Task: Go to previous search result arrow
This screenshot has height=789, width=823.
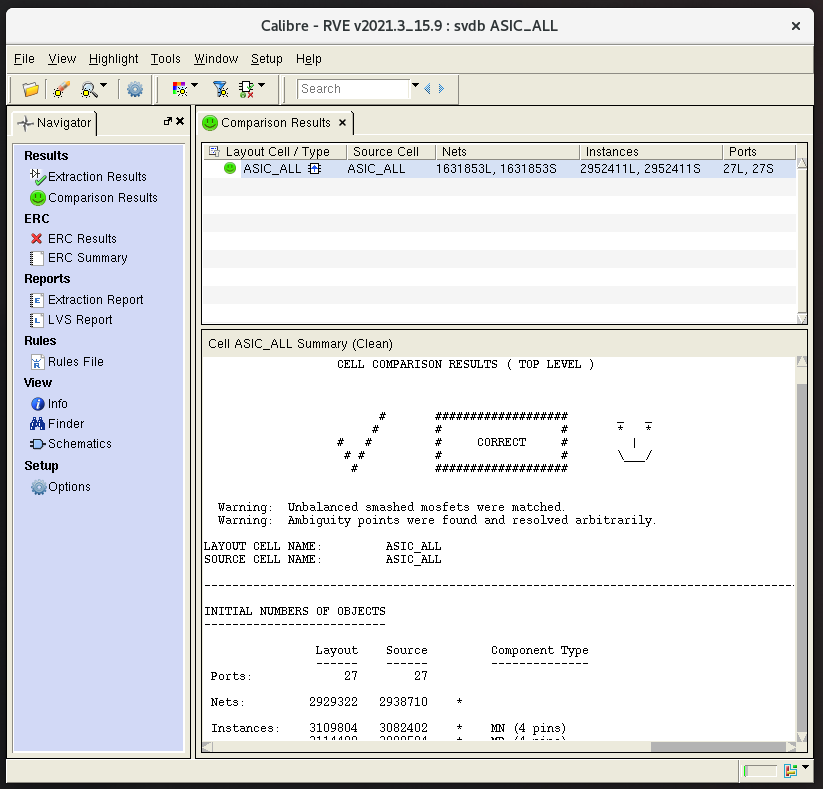Action: coord(427,89)
